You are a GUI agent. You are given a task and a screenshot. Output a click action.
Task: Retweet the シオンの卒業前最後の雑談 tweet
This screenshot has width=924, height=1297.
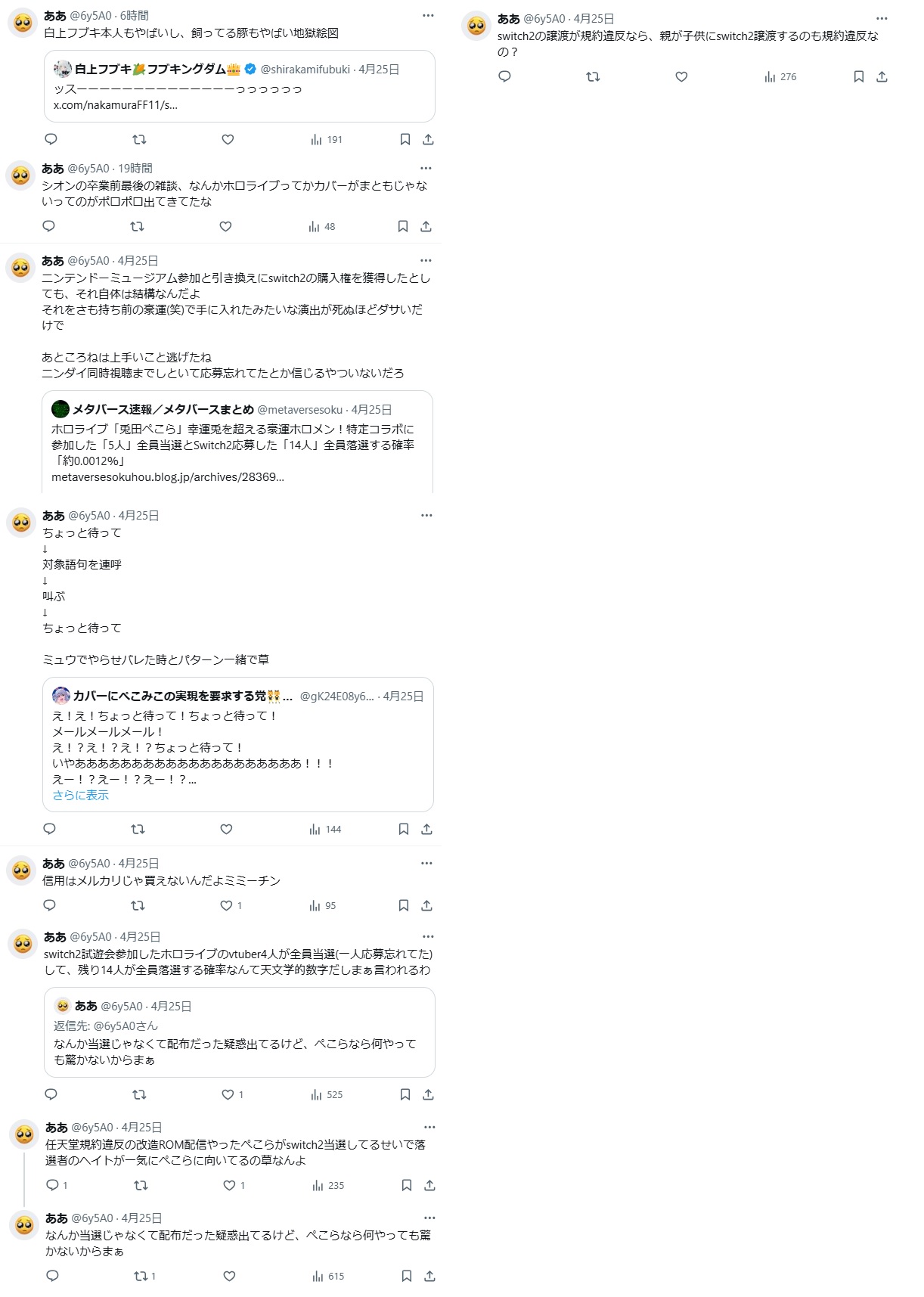click(137, 226)
